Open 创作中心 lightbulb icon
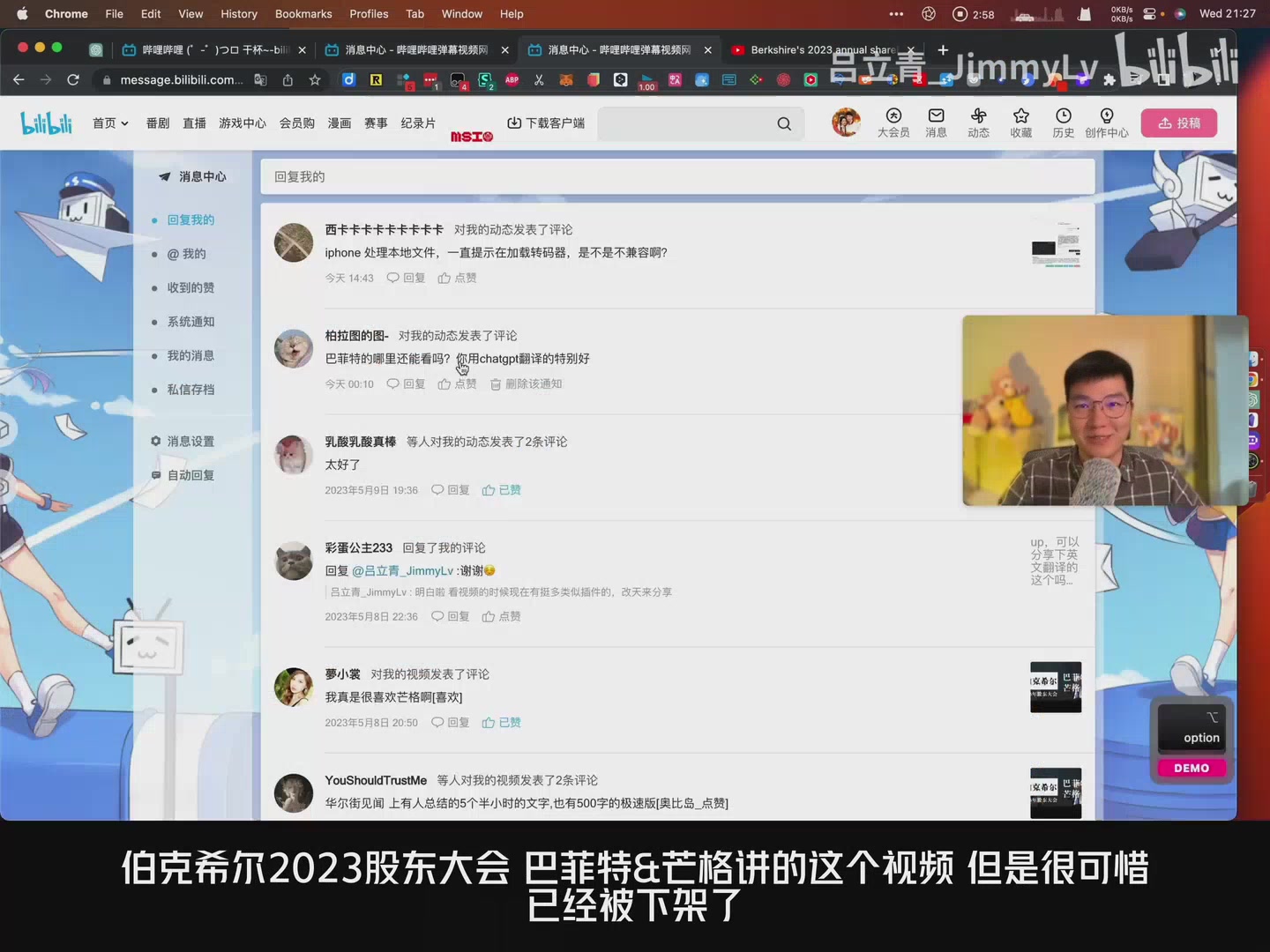Image resolution: width=1270 pixels, height=952 pixels. (x=1106, y=123)
